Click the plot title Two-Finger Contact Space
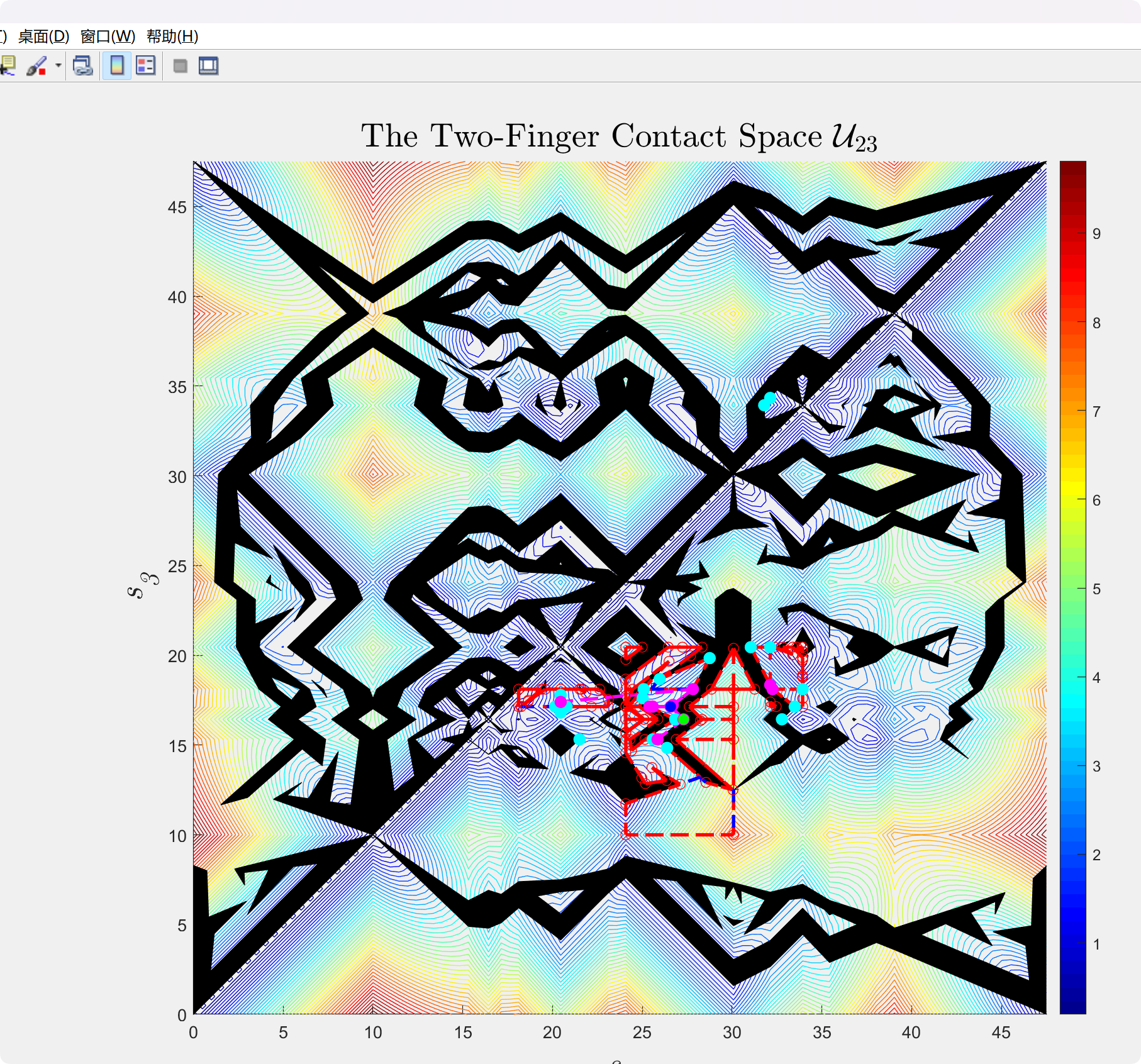Image resolution: width=1141 pixels, height=1064 pixels. tap(619, 137)
